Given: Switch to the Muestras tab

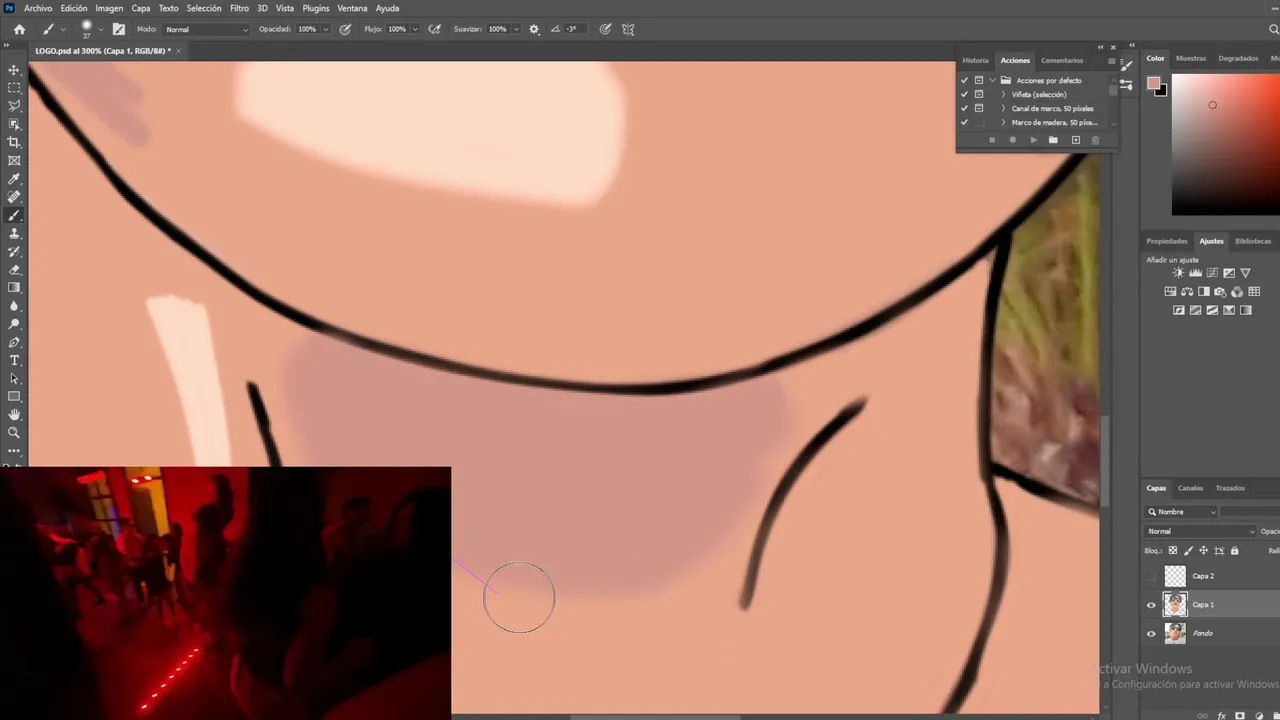Looking at the screenshot, I should click(x=1191, y=58).
